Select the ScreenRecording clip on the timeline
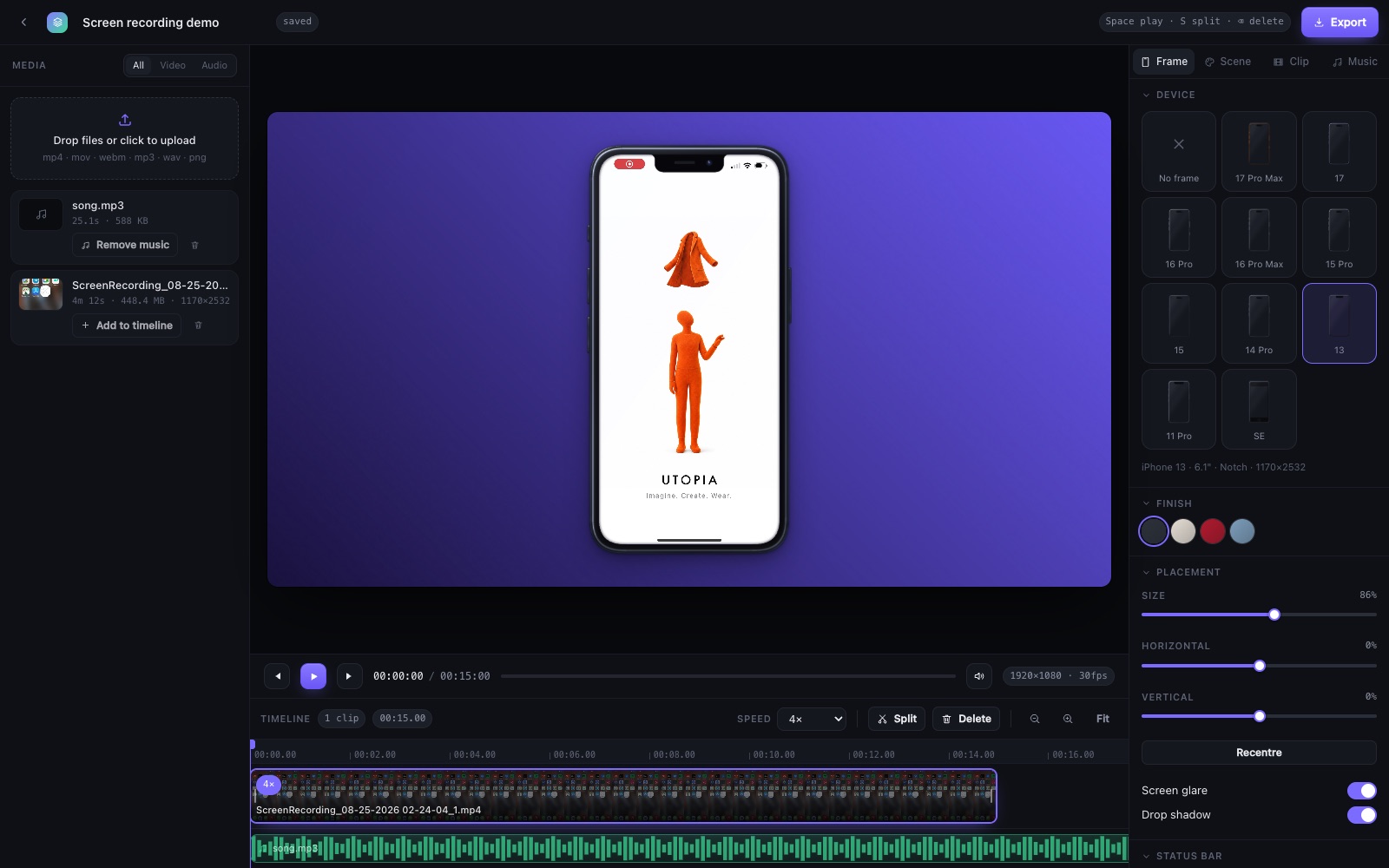This screenshot has height=868, width=1389. [623, 796]
